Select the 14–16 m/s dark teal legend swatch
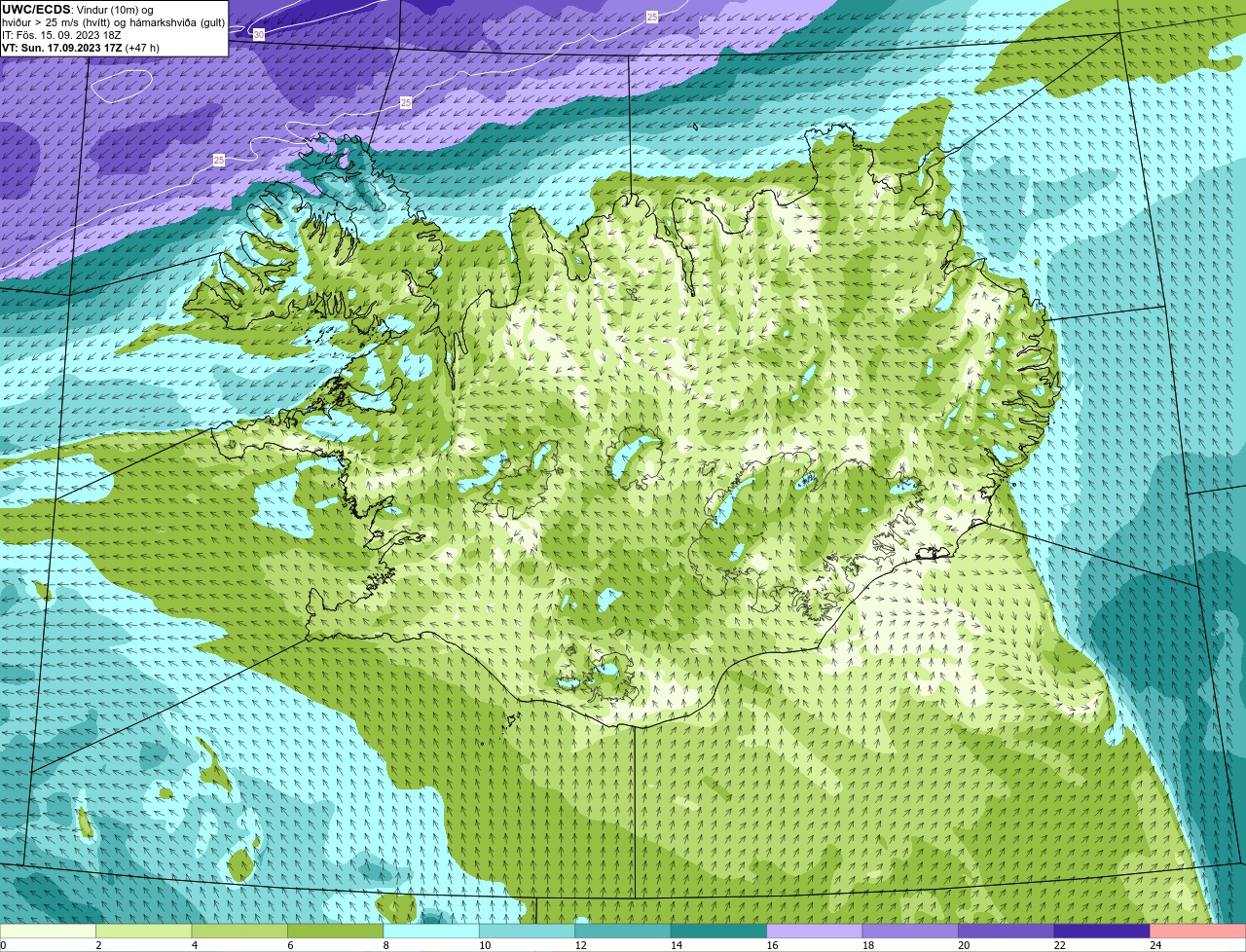 tap(718, 932)
